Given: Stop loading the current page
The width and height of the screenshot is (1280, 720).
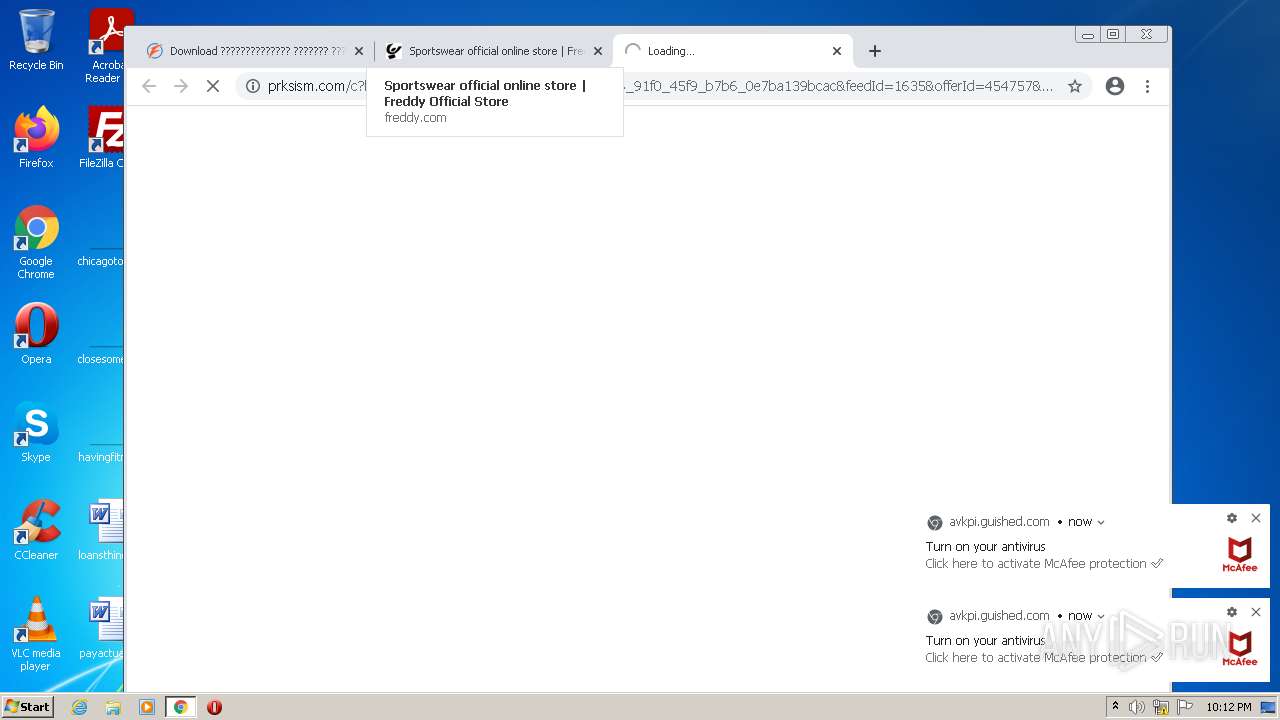Looking at the screenshot, I should (x=213, y=86).
